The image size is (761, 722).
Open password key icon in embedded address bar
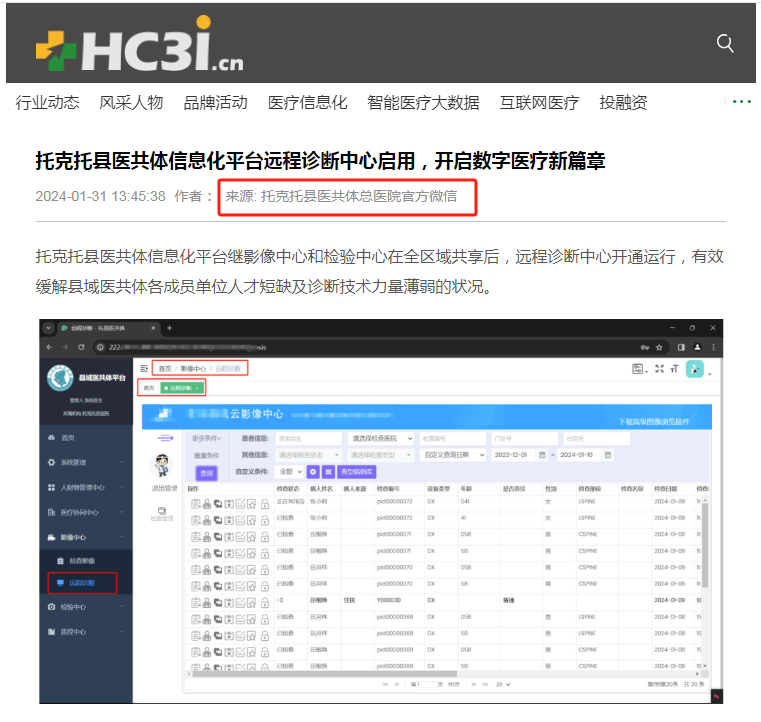click(645, 347)
